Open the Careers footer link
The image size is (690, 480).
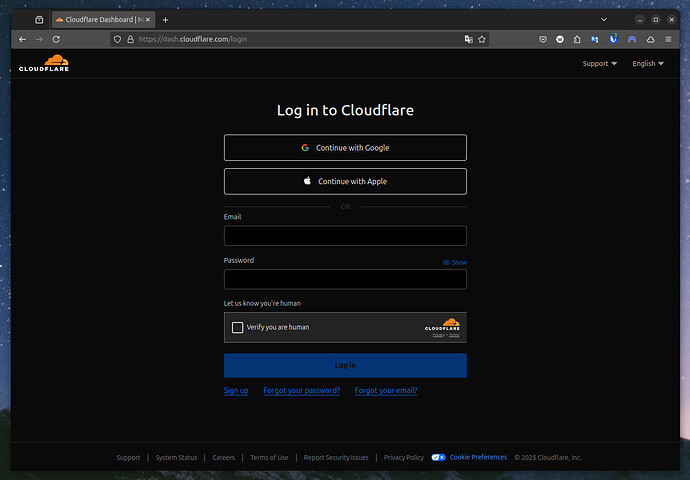pos(224,458)
